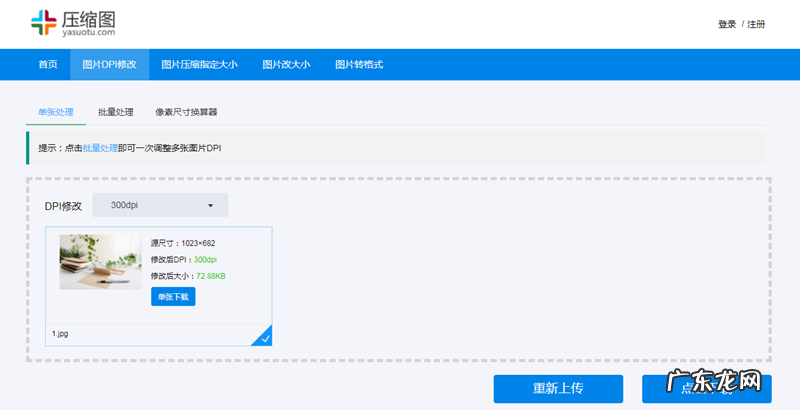Switch to the 批量处理 tab

coord(116,112)
